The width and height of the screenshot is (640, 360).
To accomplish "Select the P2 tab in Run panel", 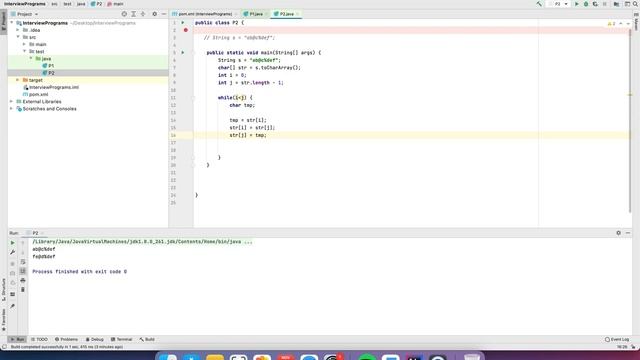I will [x=35, y=233].
